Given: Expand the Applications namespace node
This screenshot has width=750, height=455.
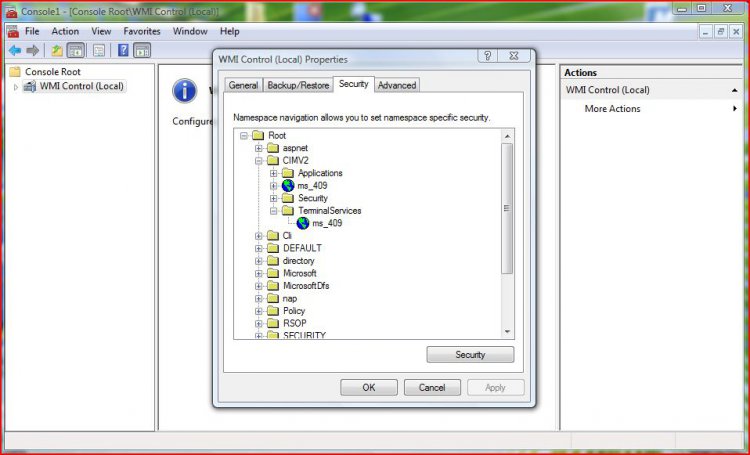Looking at the screenshot, I should 274,173.
